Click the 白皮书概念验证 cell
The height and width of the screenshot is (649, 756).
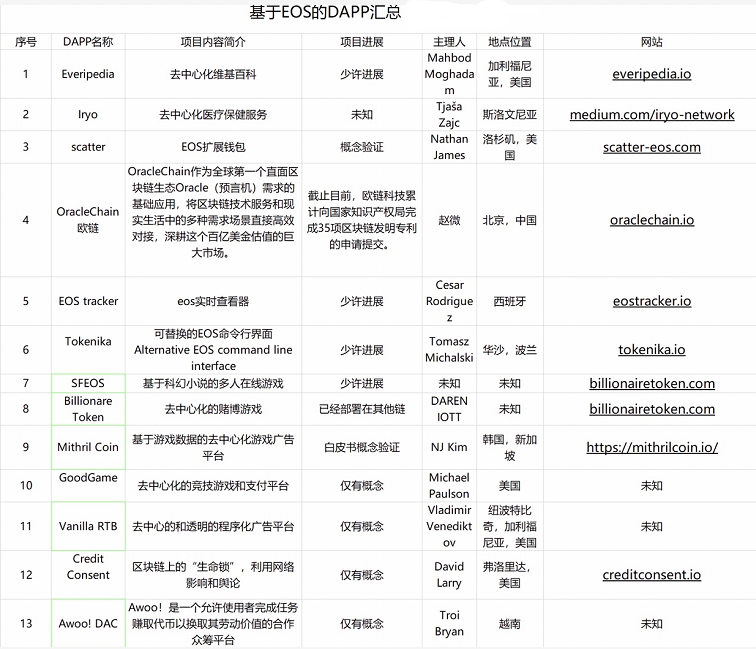tap(362, 447)
